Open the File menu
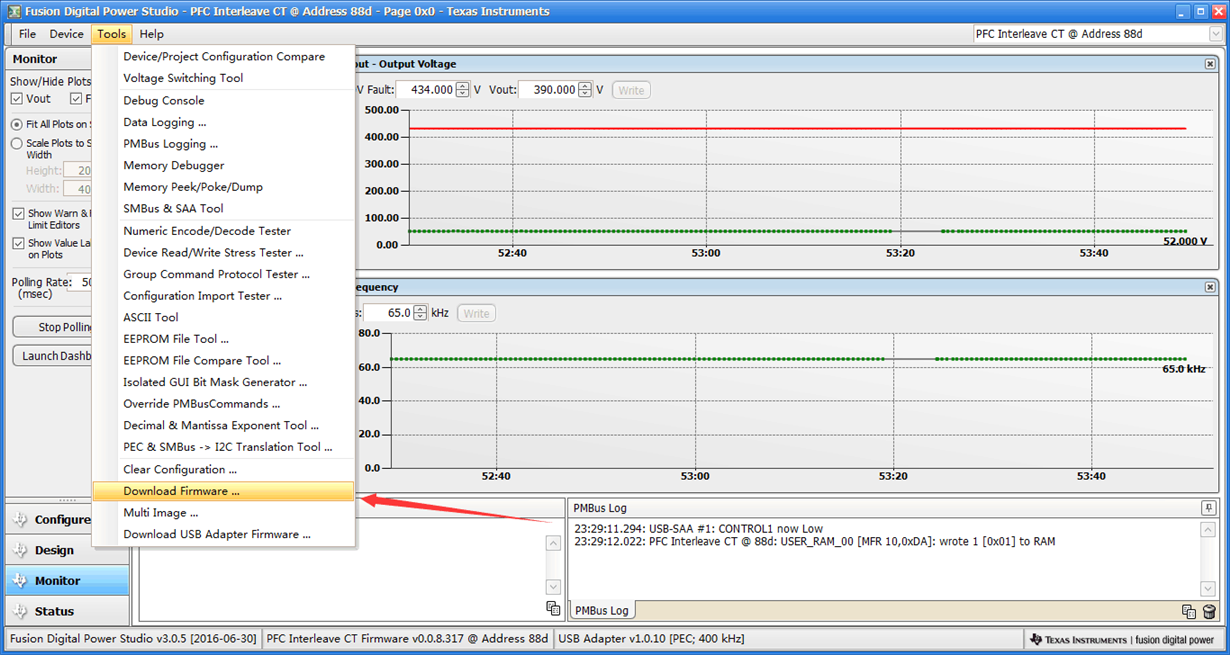The image size is (1230, 655). point(27,34)
